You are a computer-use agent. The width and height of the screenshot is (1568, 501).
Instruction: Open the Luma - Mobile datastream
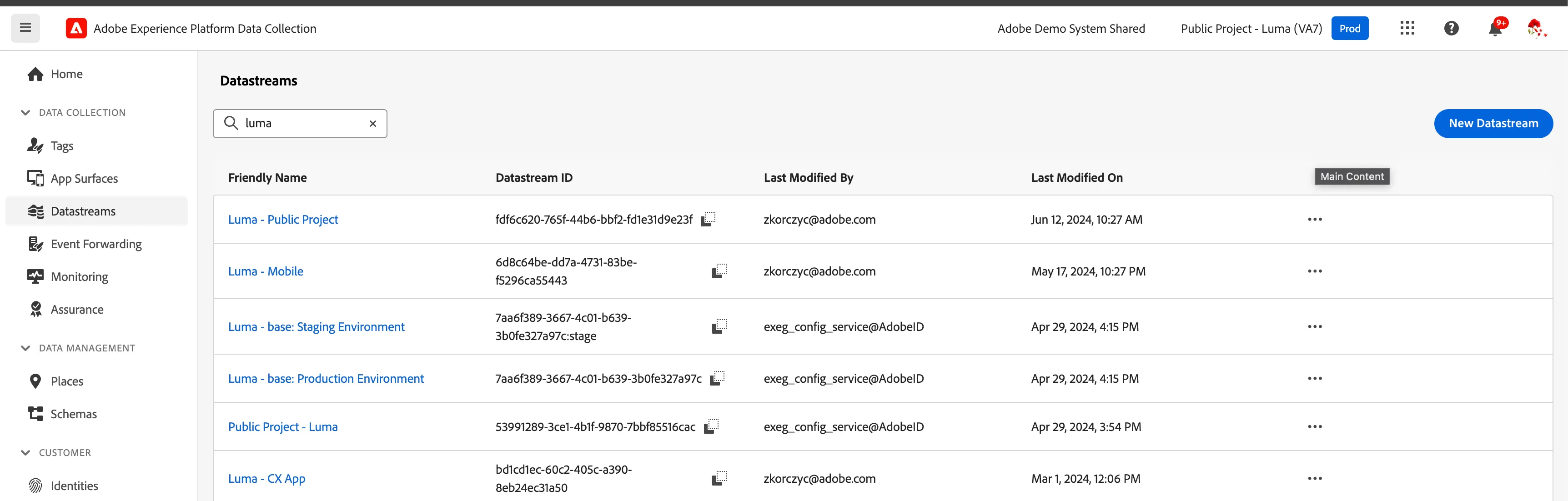click(266, 271)
